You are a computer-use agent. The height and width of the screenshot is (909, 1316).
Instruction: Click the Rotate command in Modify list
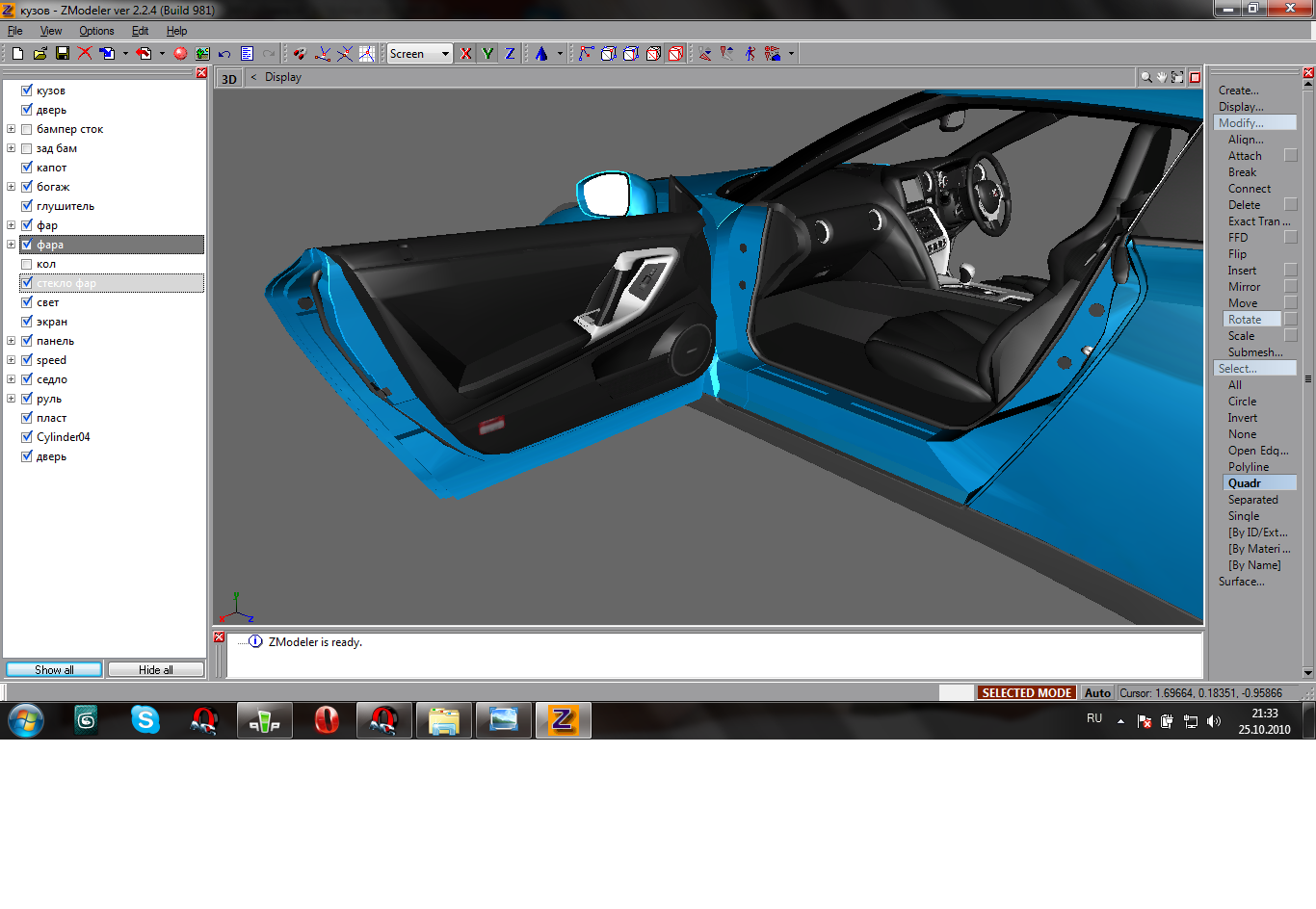tap(1244, 320)
